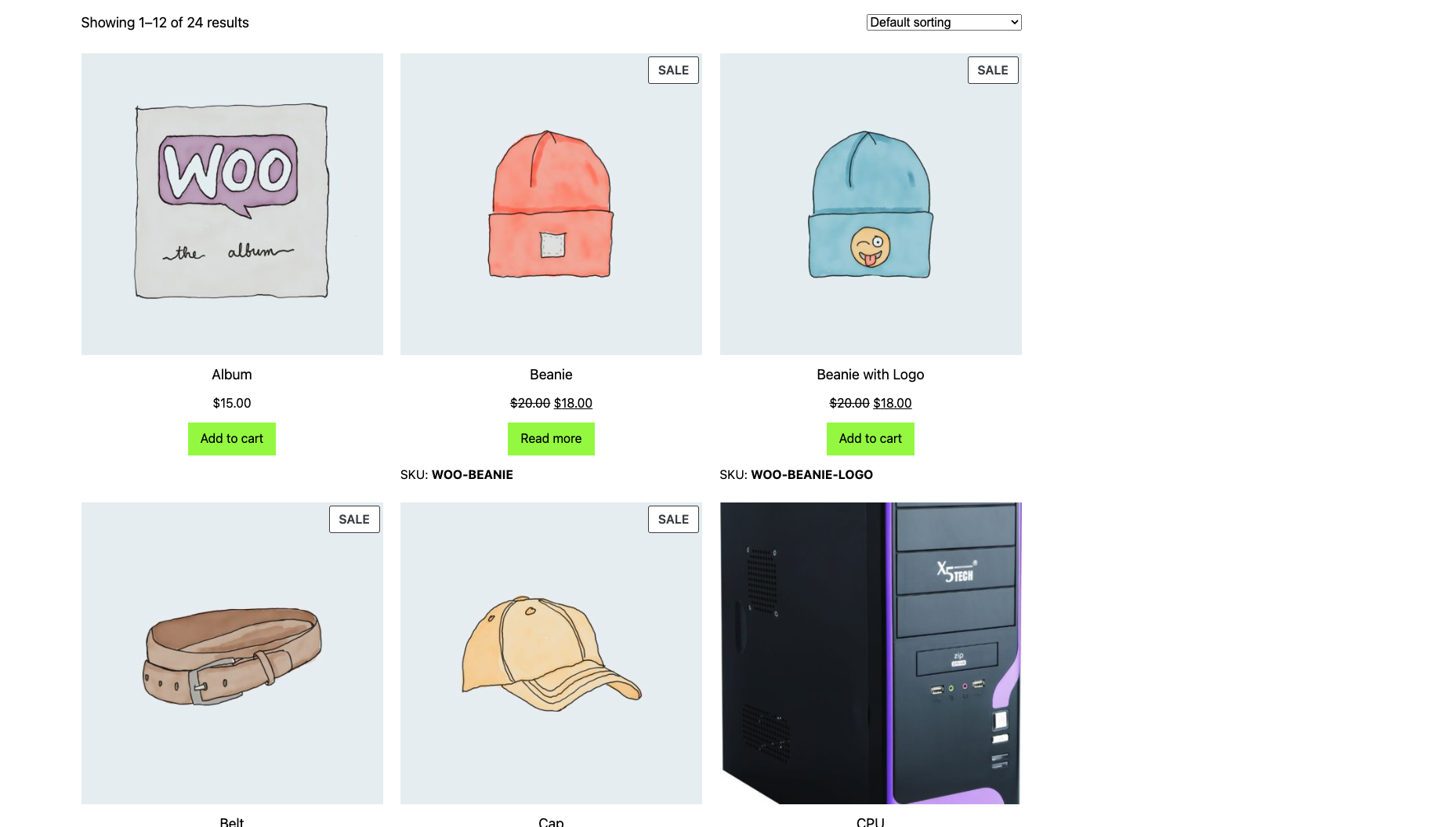Open the blue Beanie with Logo image
The height and width of the screenshot is (827, 1456).
(871, 204)
